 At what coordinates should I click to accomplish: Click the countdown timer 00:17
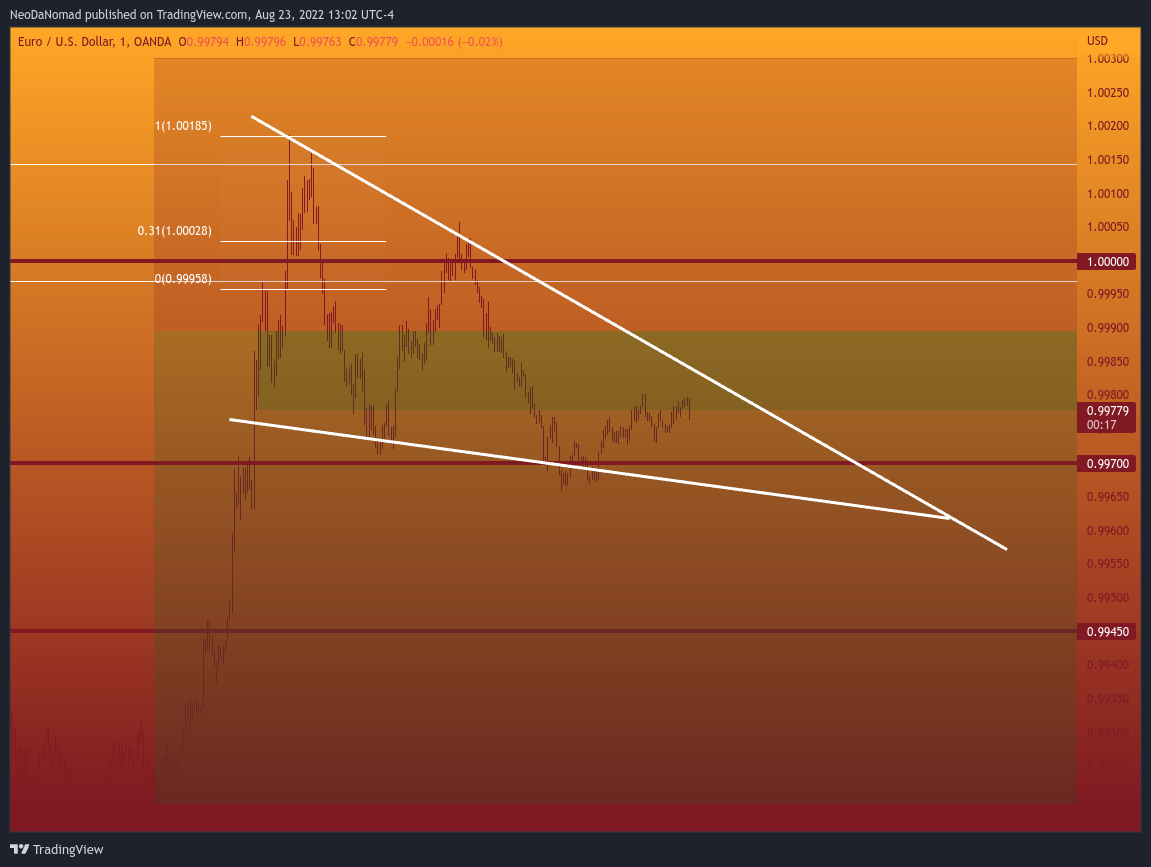coord(1101,425)
